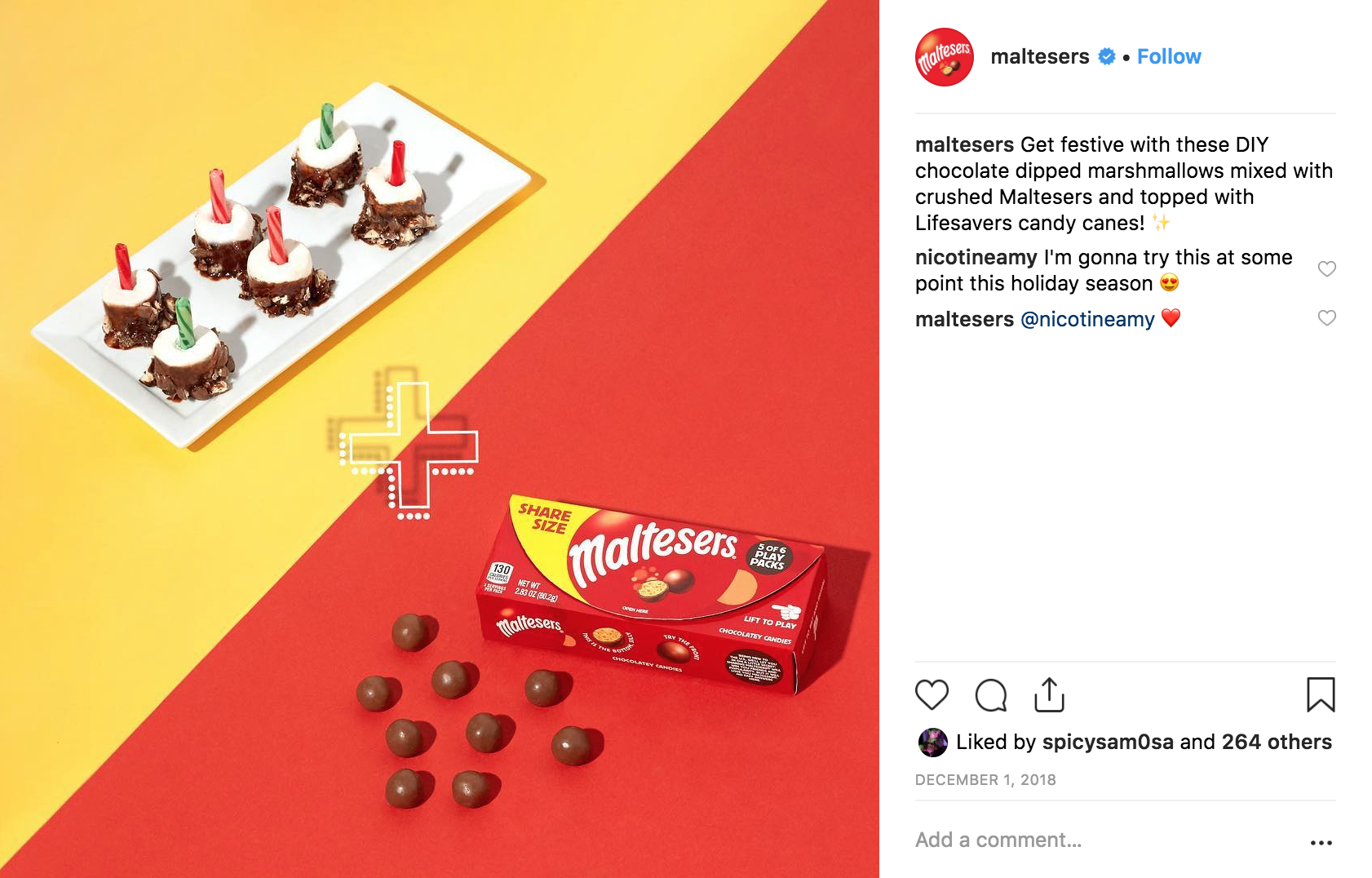The width and height of the screenshot is (1372, 878).
Task: Open spicysam0sa profile from likes
Action: point(1108,742)
